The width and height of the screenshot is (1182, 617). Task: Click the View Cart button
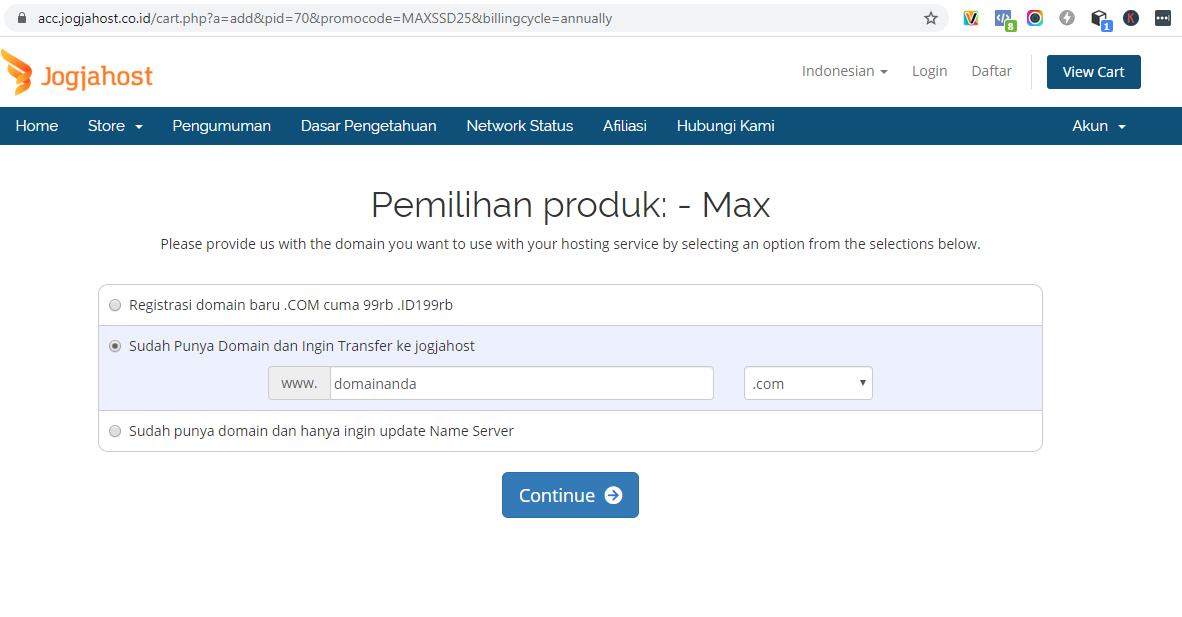1093,71
